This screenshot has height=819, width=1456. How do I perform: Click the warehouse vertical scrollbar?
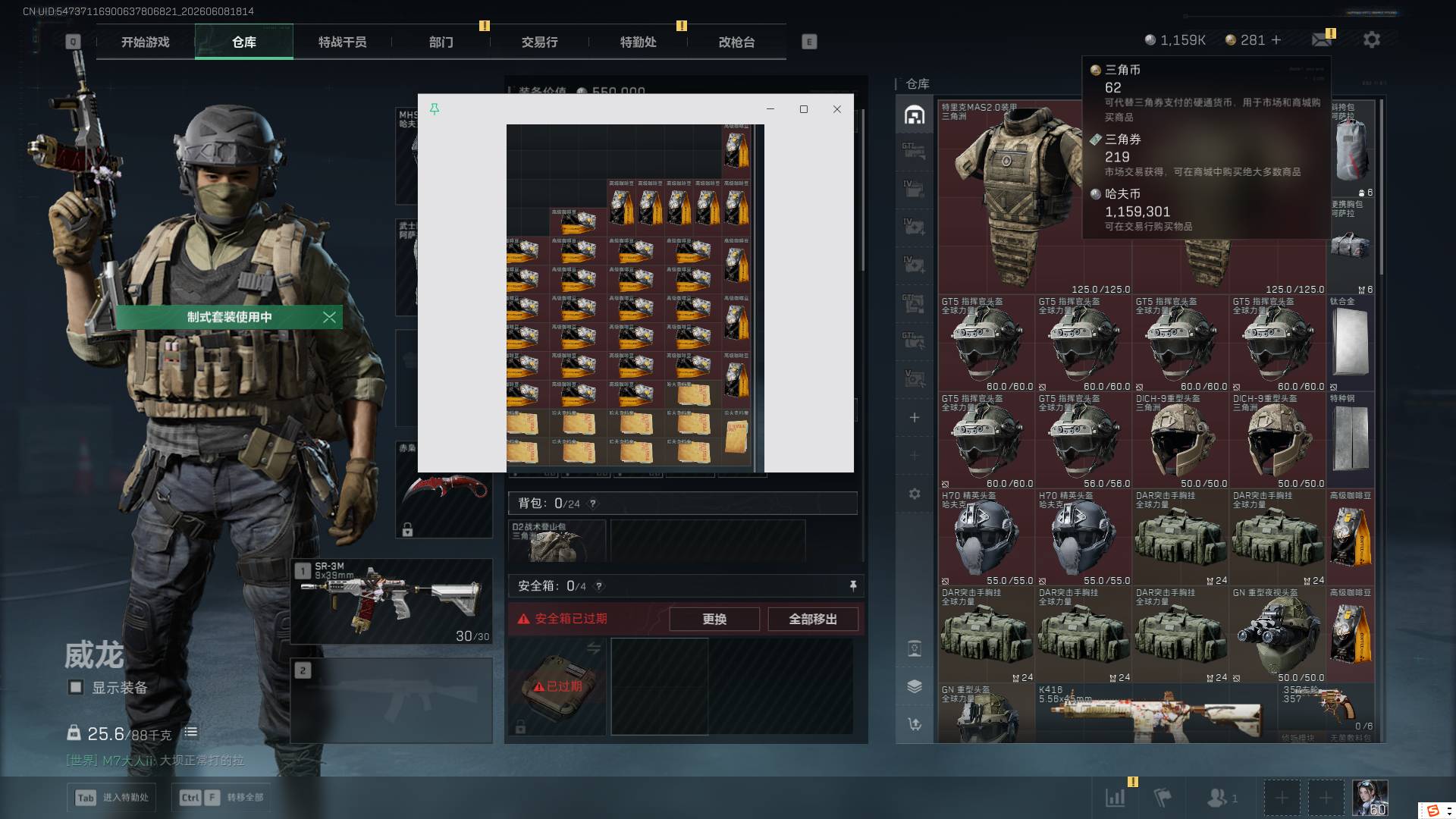[x=1382, y=186]
